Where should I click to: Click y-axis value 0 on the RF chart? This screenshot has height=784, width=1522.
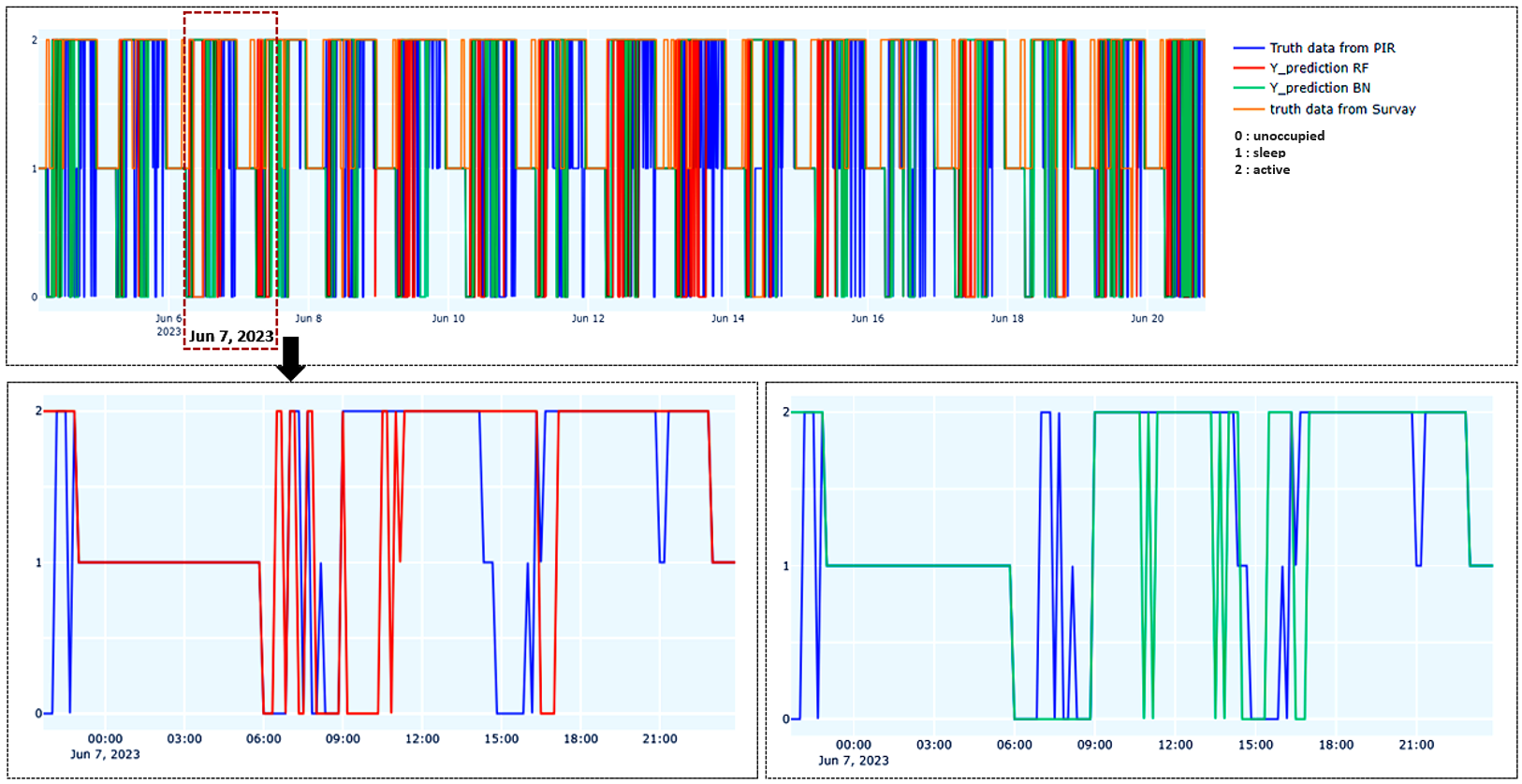click(38, 714)
